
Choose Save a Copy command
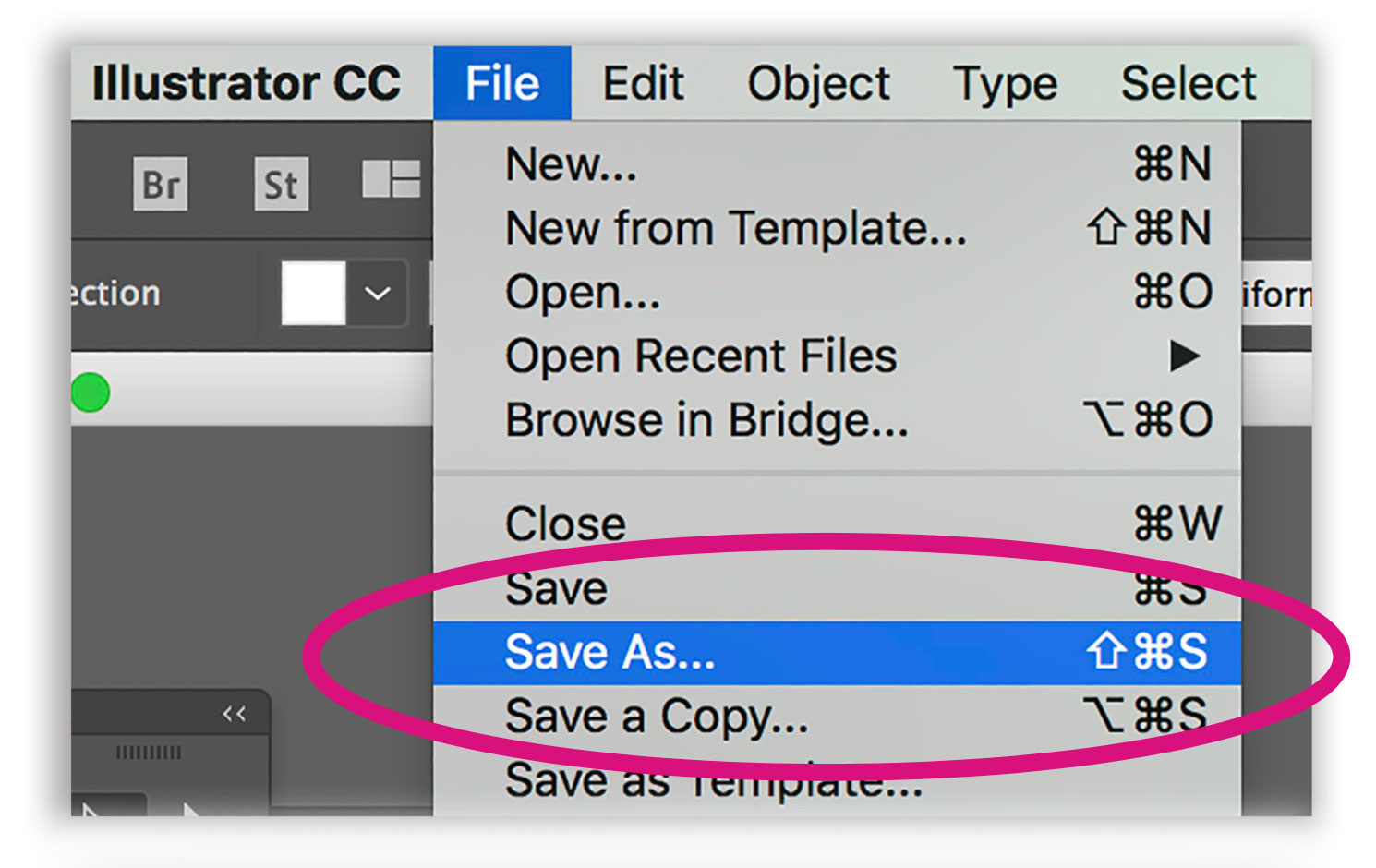(x=656, y=717)
